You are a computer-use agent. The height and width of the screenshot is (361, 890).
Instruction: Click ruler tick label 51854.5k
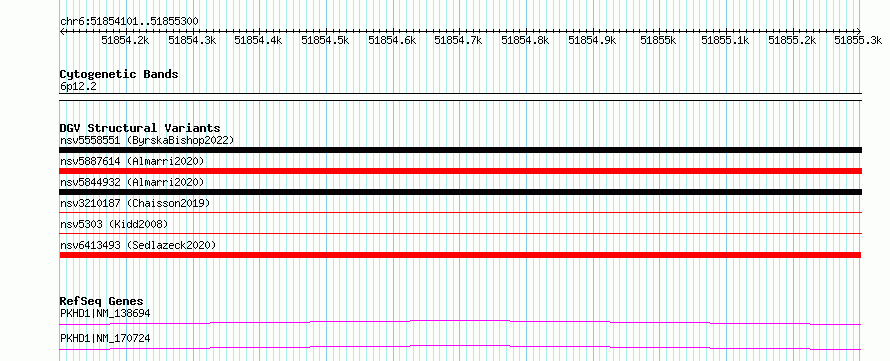(x=325, y=40)
